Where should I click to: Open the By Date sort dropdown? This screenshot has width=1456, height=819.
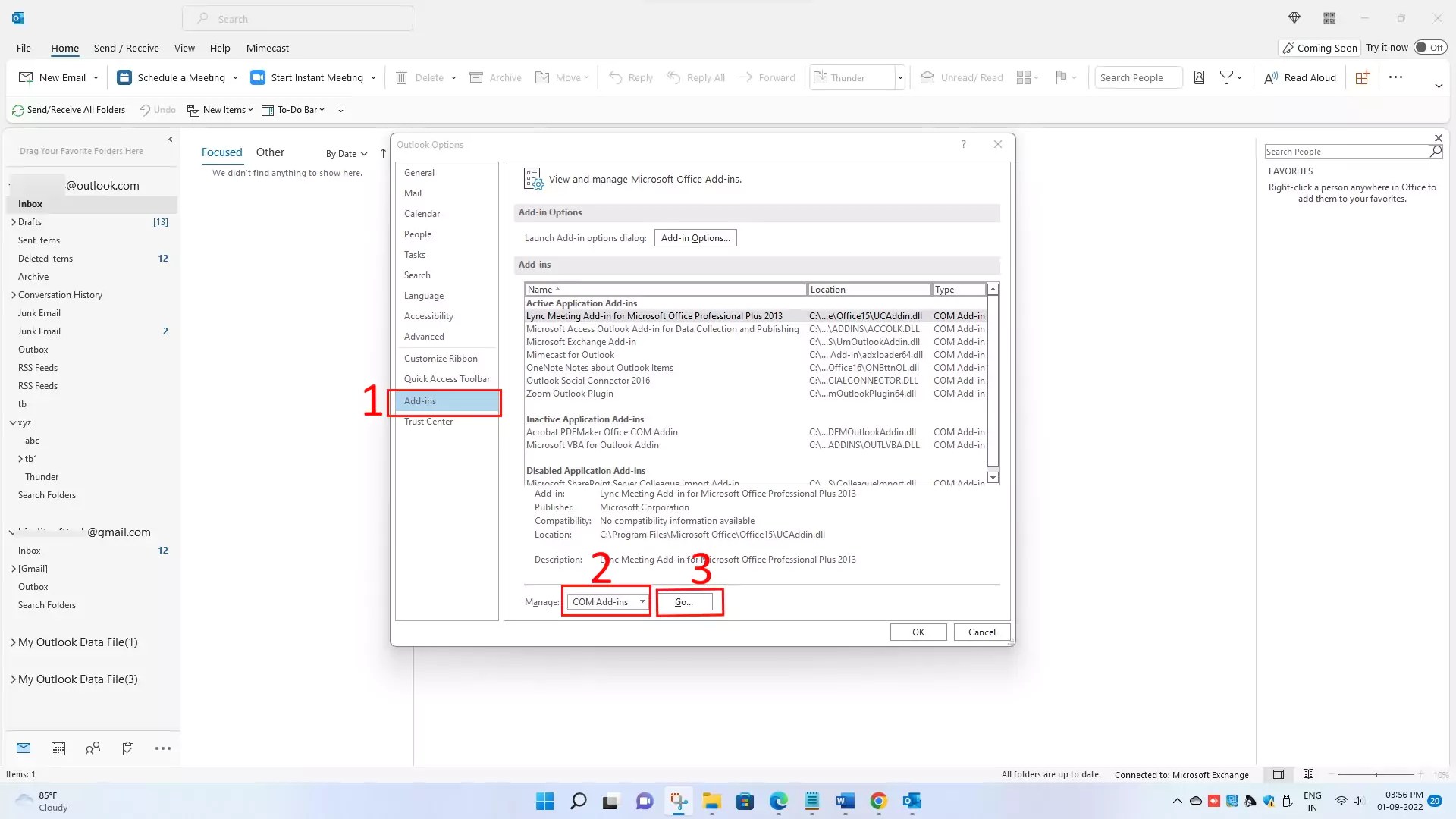346,153
